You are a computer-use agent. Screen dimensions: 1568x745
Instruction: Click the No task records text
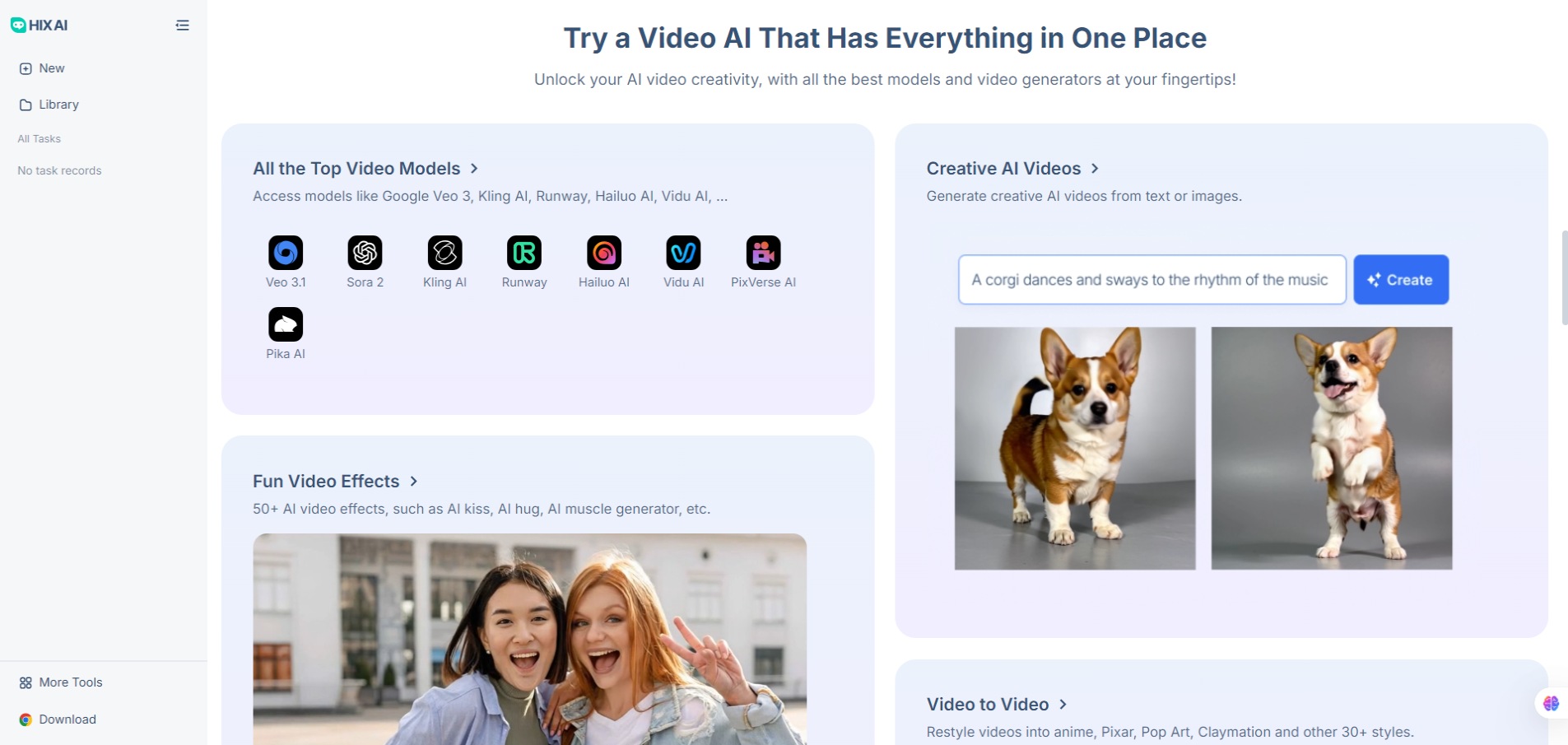(x=59, y=170)
